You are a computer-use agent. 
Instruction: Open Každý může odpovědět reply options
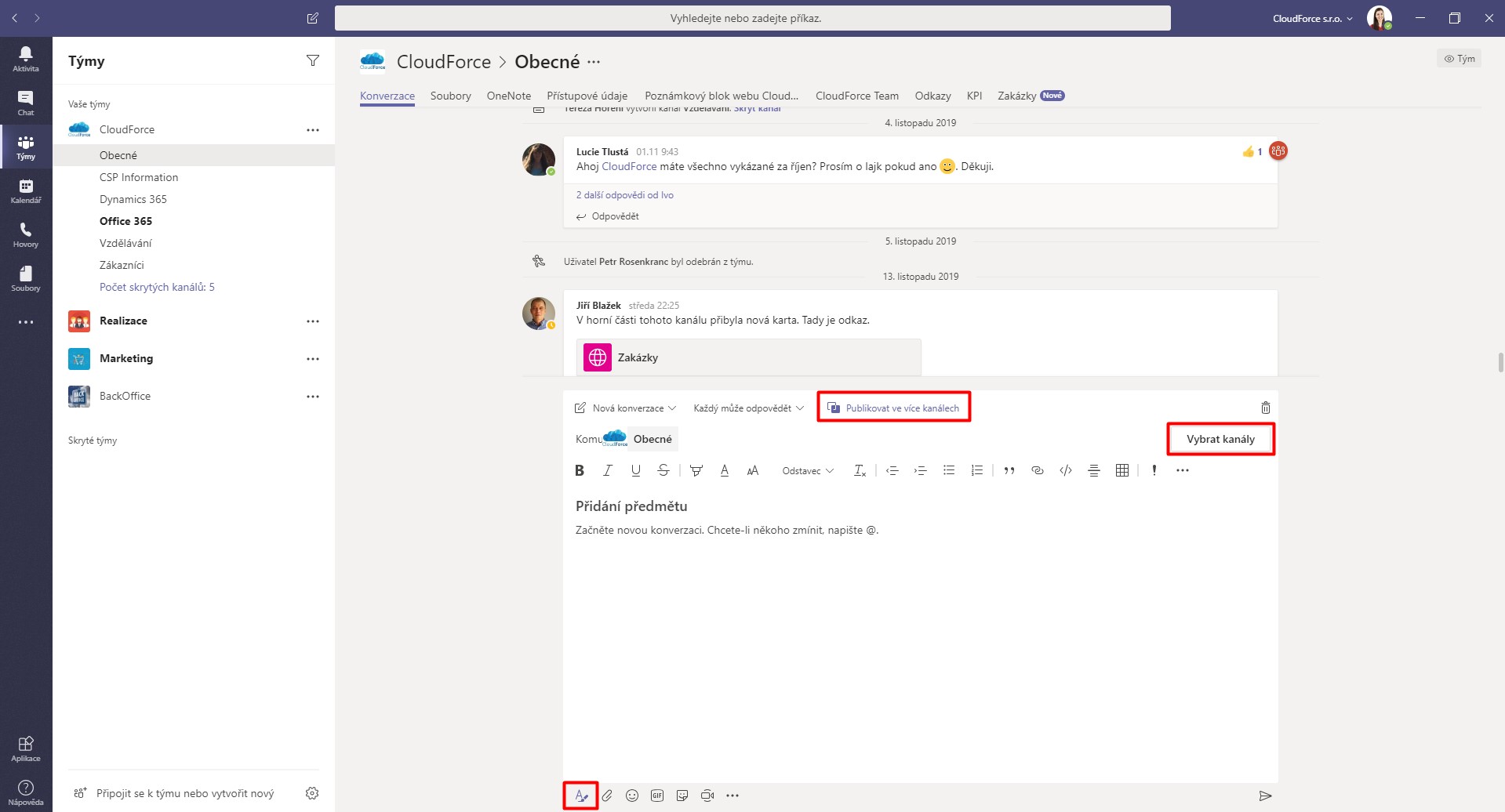point(748,408)
